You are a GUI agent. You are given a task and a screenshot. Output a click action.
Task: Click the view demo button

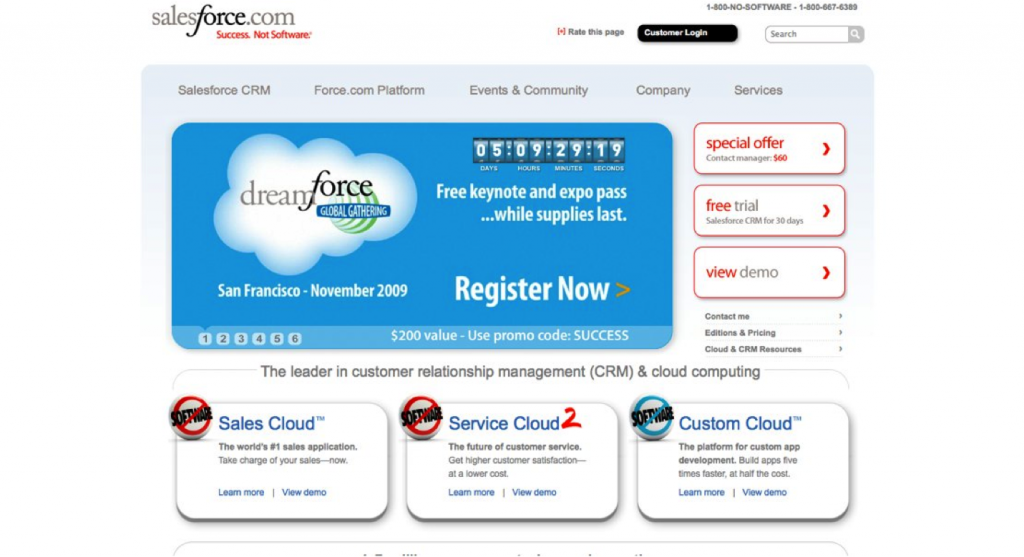[x=769, y=272]
